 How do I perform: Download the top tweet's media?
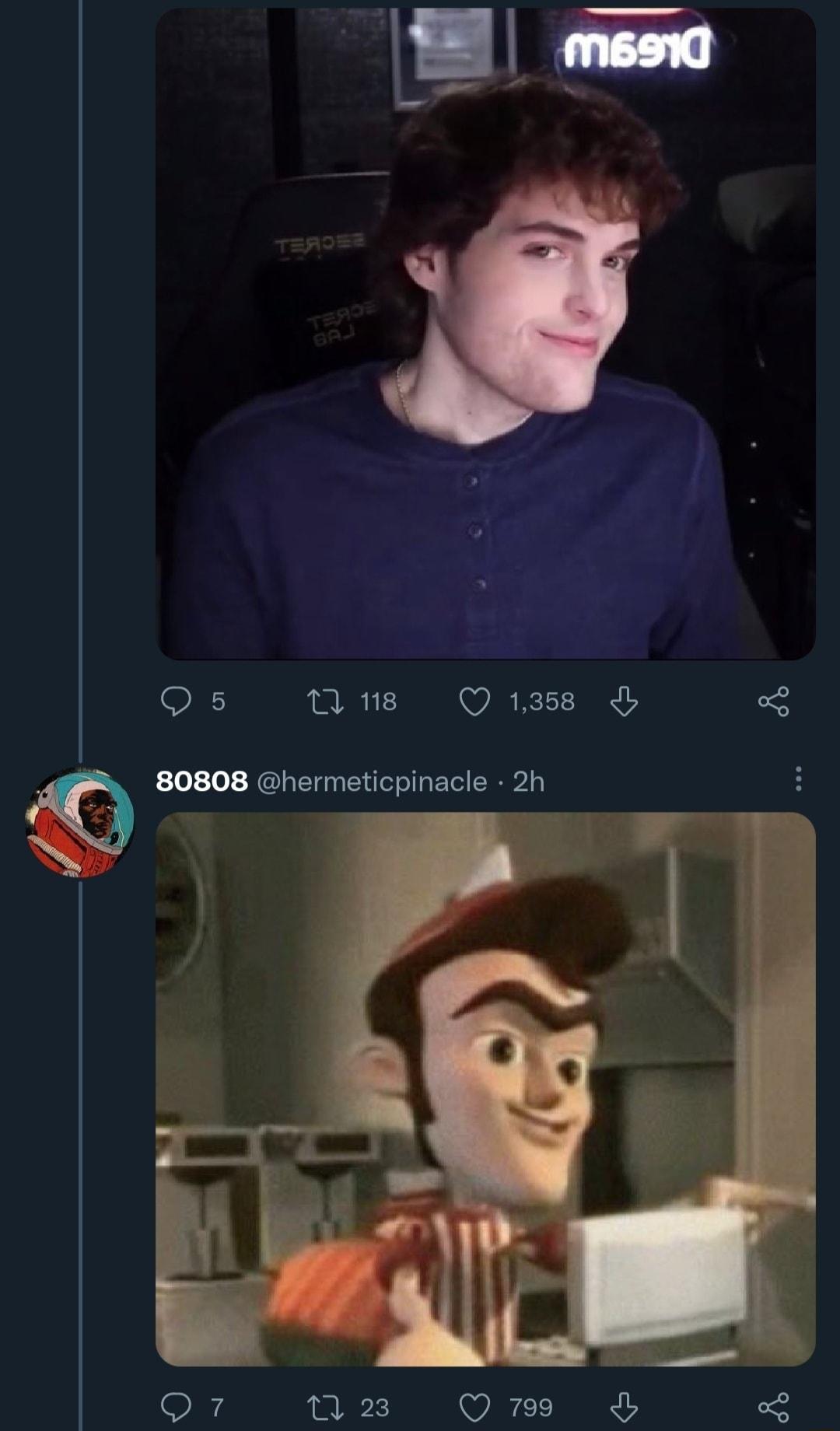[624, 702]
